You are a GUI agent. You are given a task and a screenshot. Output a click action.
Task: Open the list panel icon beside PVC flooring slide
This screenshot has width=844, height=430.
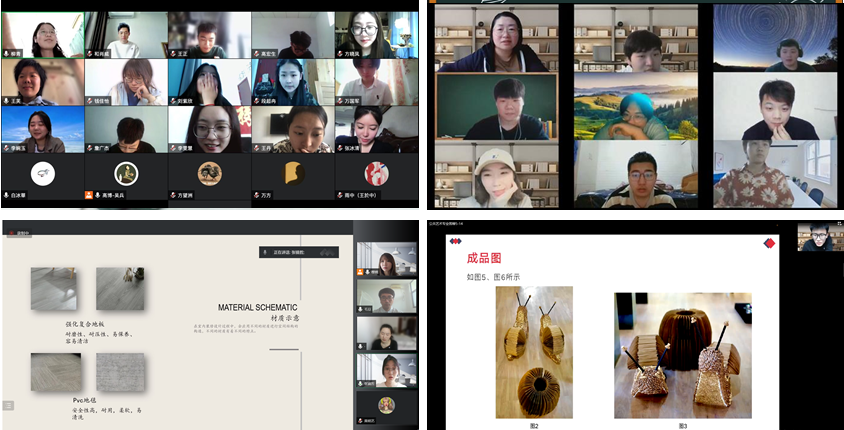click(x=9, y=405)
